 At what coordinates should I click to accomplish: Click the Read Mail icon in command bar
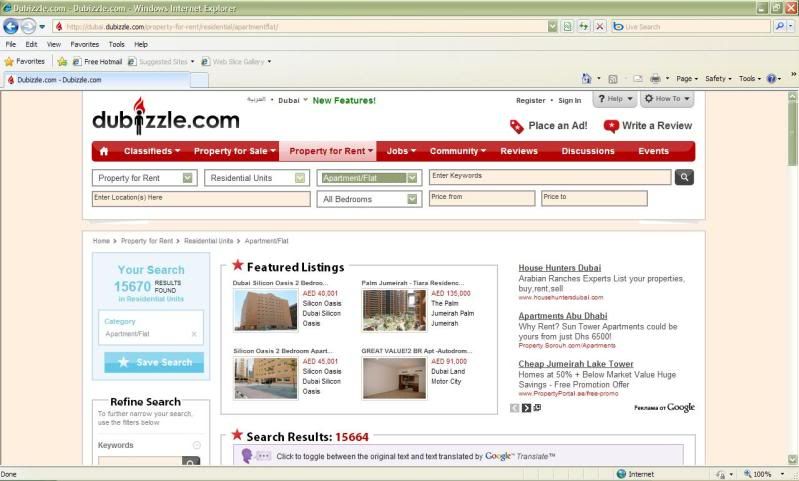[x=637, y=79]
